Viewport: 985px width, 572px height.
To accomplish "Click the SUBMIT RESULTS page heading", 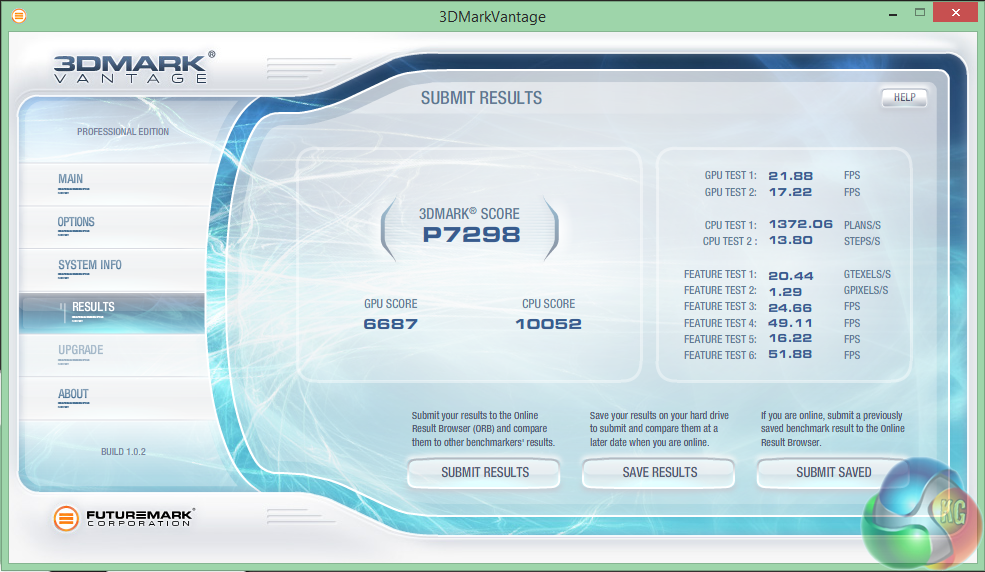I will click(481, 98).
